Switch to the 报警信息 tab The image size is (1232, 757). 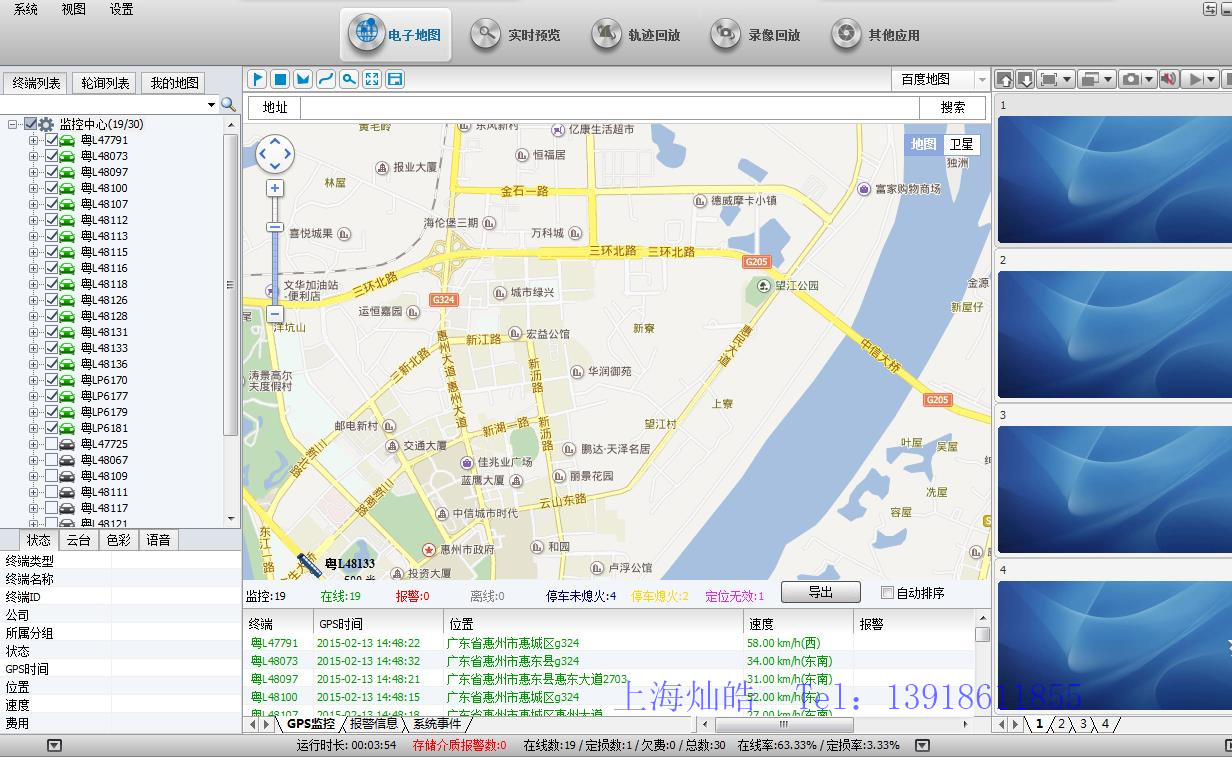point(373,724)
